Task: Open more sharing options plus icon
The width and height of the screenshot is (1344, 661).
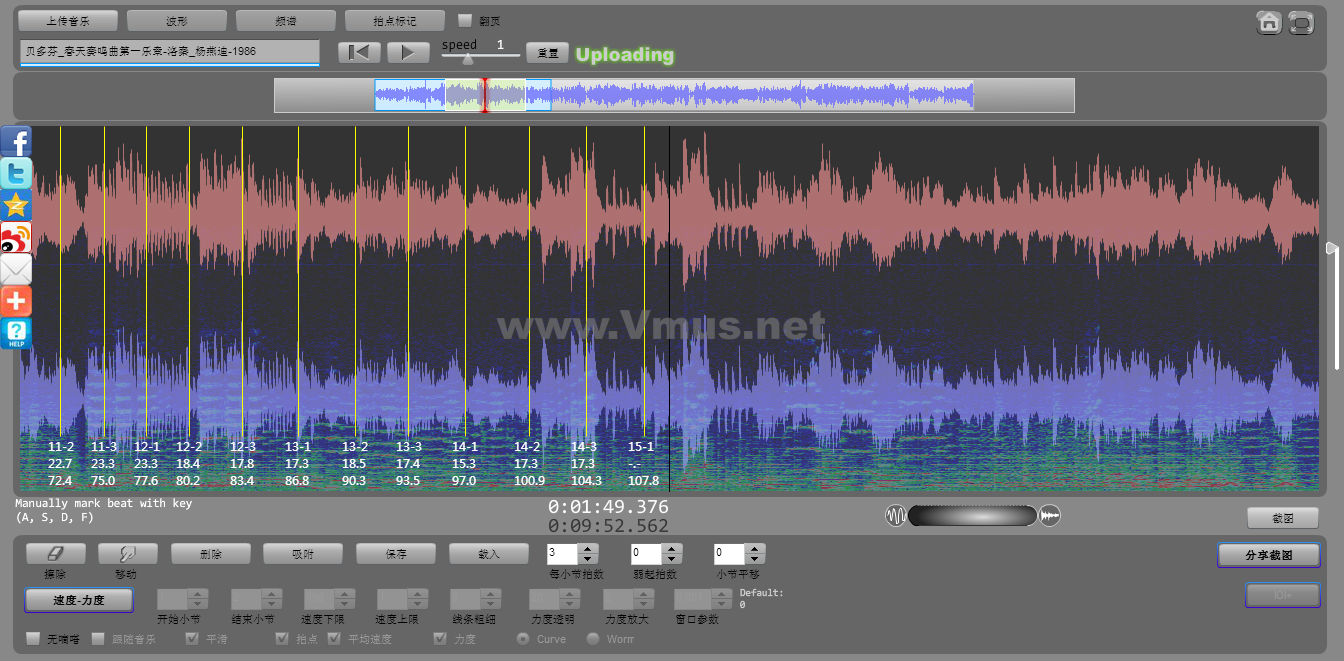Action: 16,301
